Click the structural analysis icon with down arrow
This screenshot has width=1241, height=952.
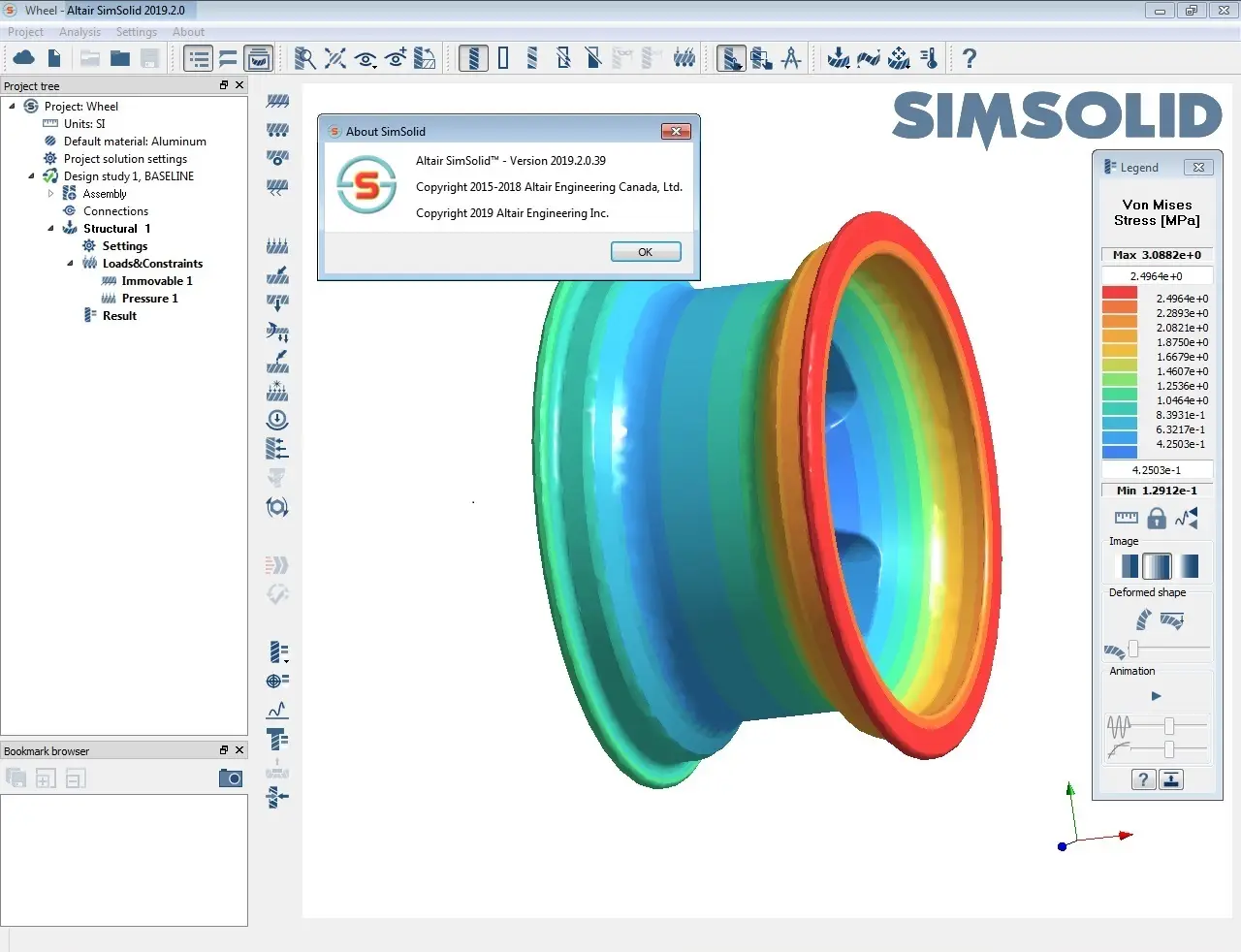(x=838, y=58)
